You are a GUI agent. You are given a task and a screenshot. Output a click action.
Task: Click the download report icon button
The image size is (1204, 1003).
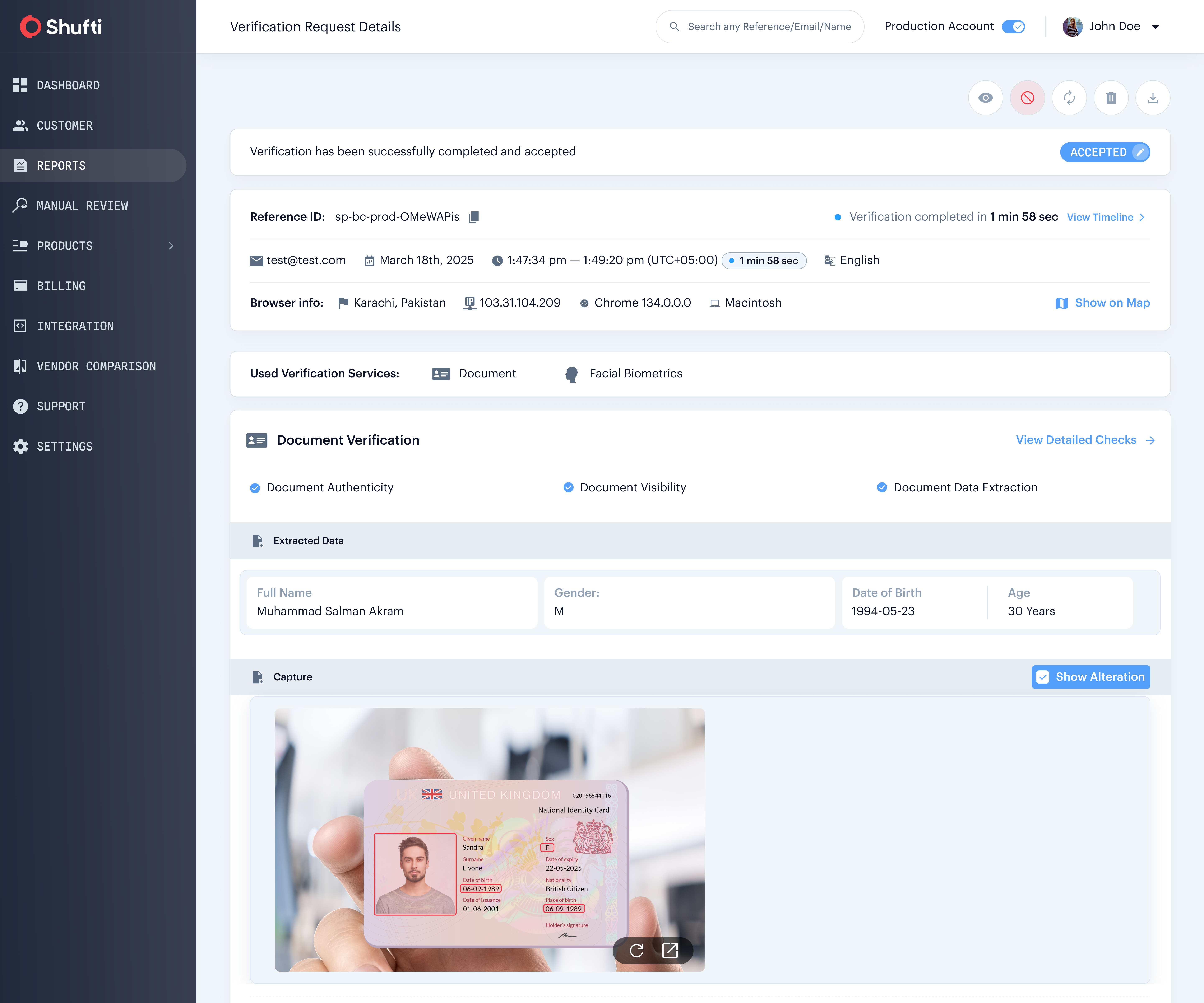pos(1153,98)
